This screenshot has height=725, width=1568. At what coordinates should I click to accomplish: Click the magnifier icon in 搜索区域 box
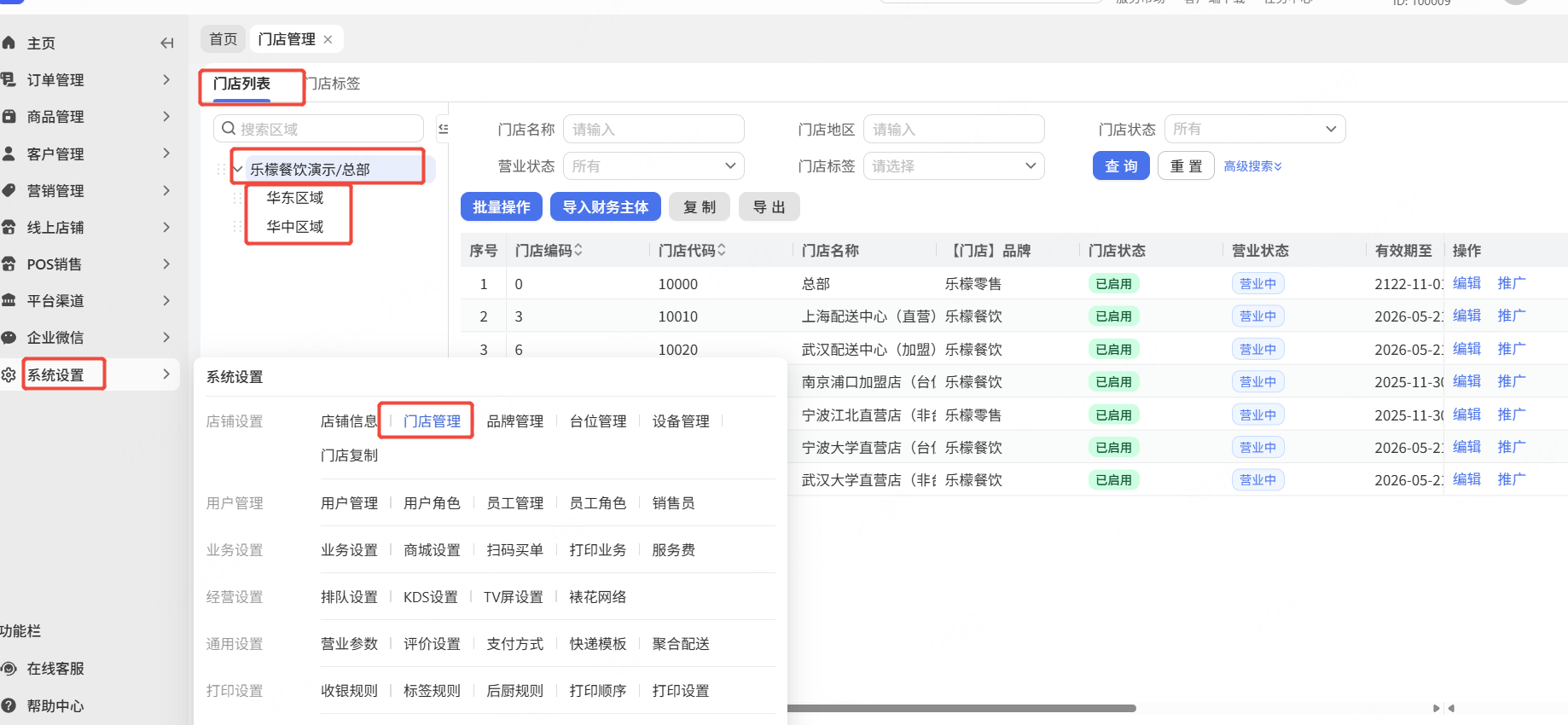[229, 129]
